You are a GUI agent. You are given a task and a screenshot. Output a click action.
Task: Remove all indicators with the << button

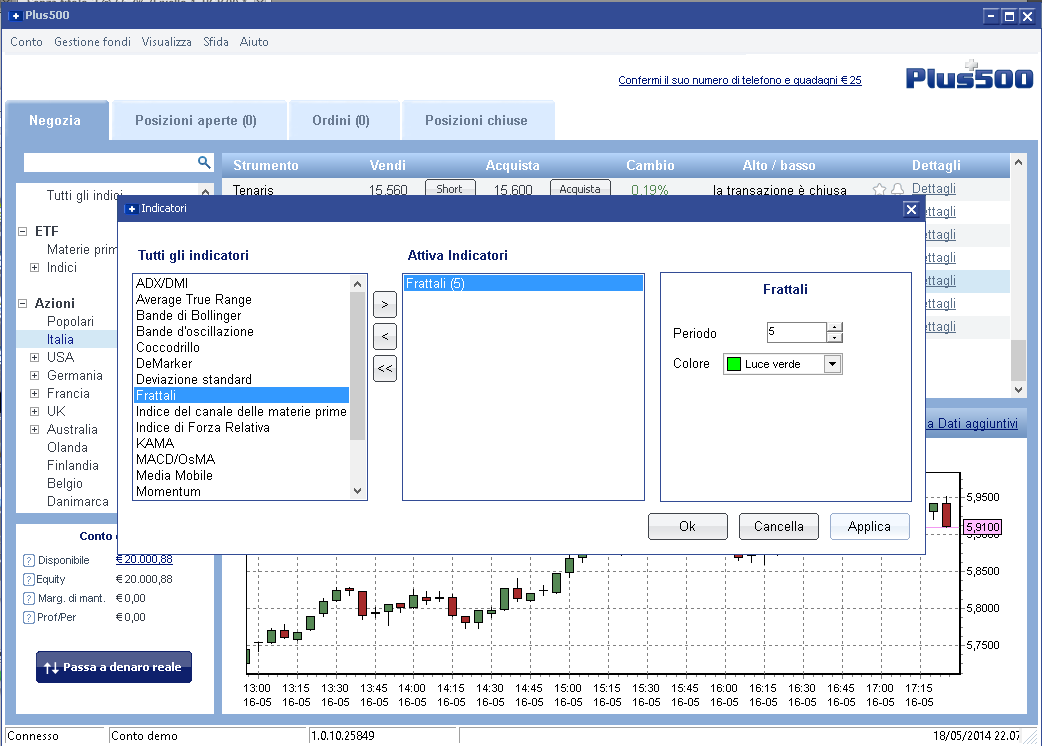[385, 368]
